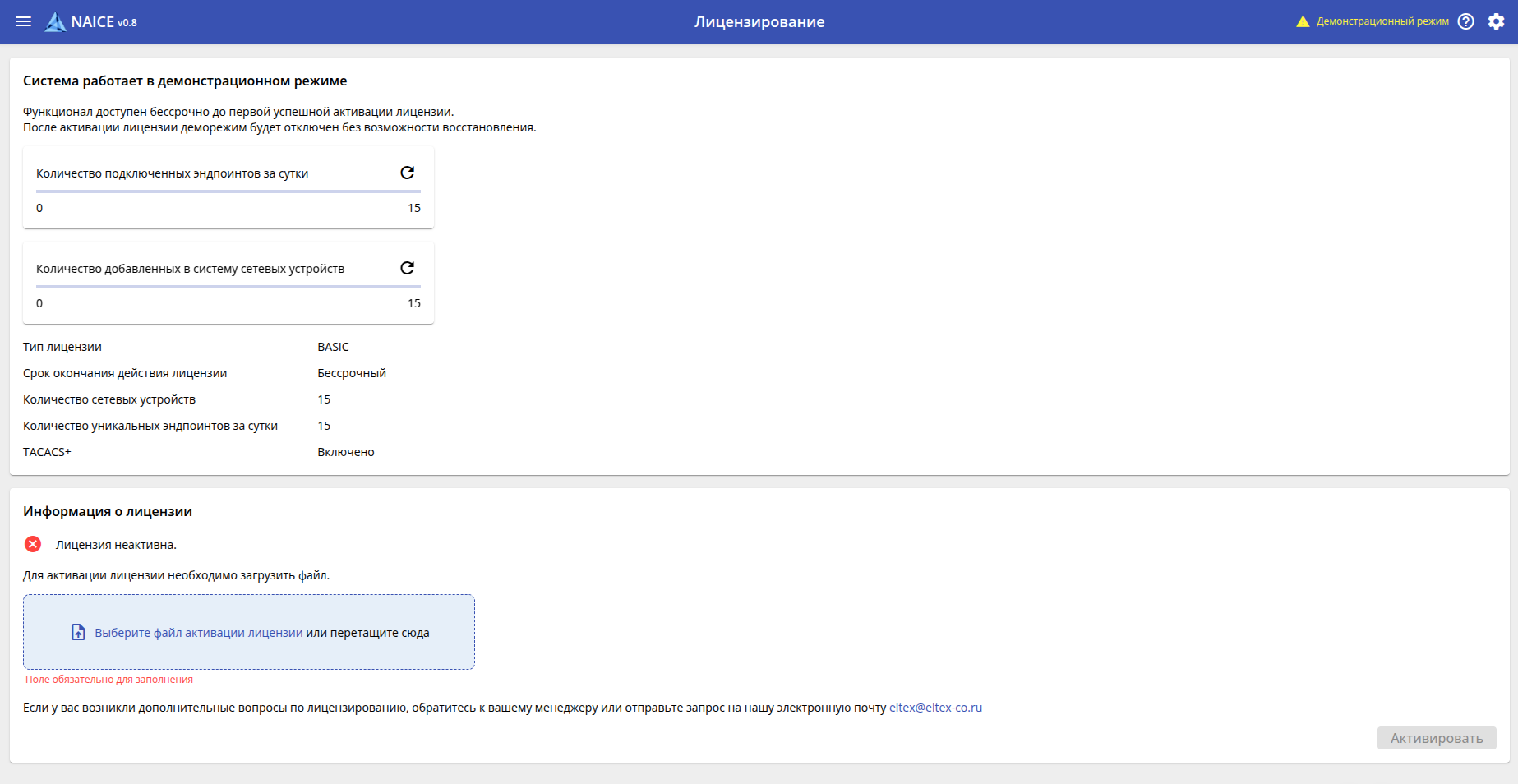Screen dimensions: 1518x784
Task: Click the NAICE logo icon
Action: coord(55,22)
